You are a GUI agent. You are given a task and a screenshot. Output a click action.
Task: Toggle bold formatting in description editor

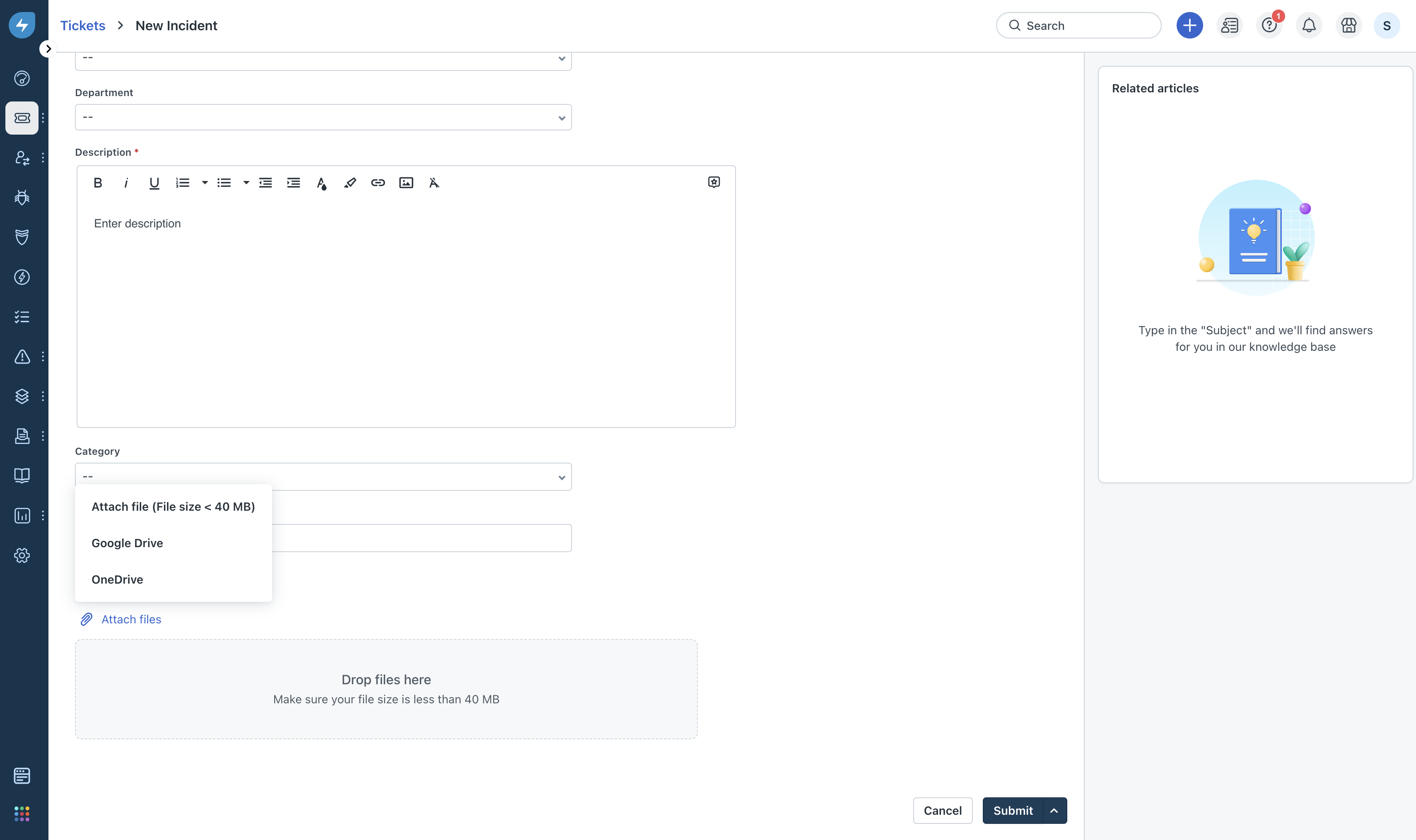pos(97,183)
